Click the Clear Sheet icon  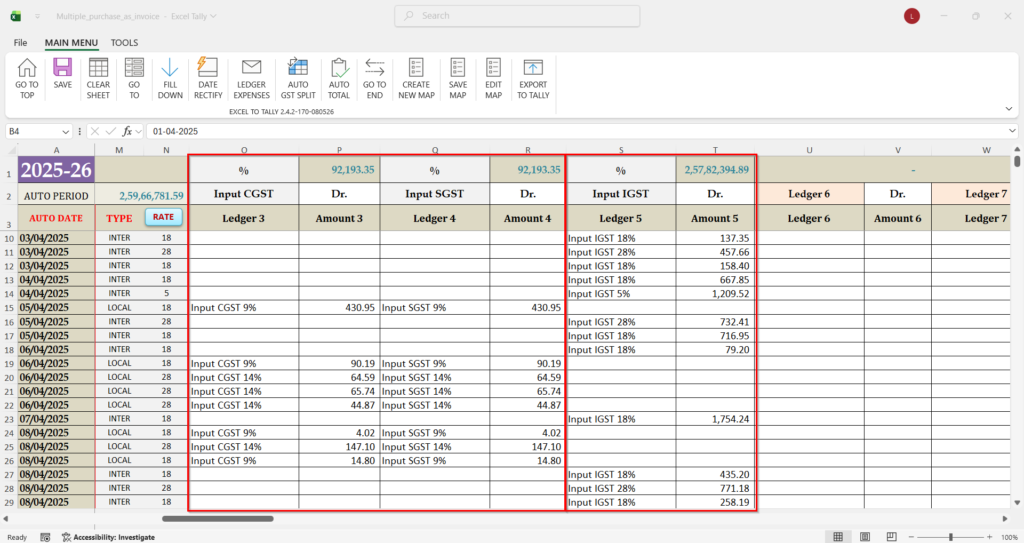tap(98, 68)
